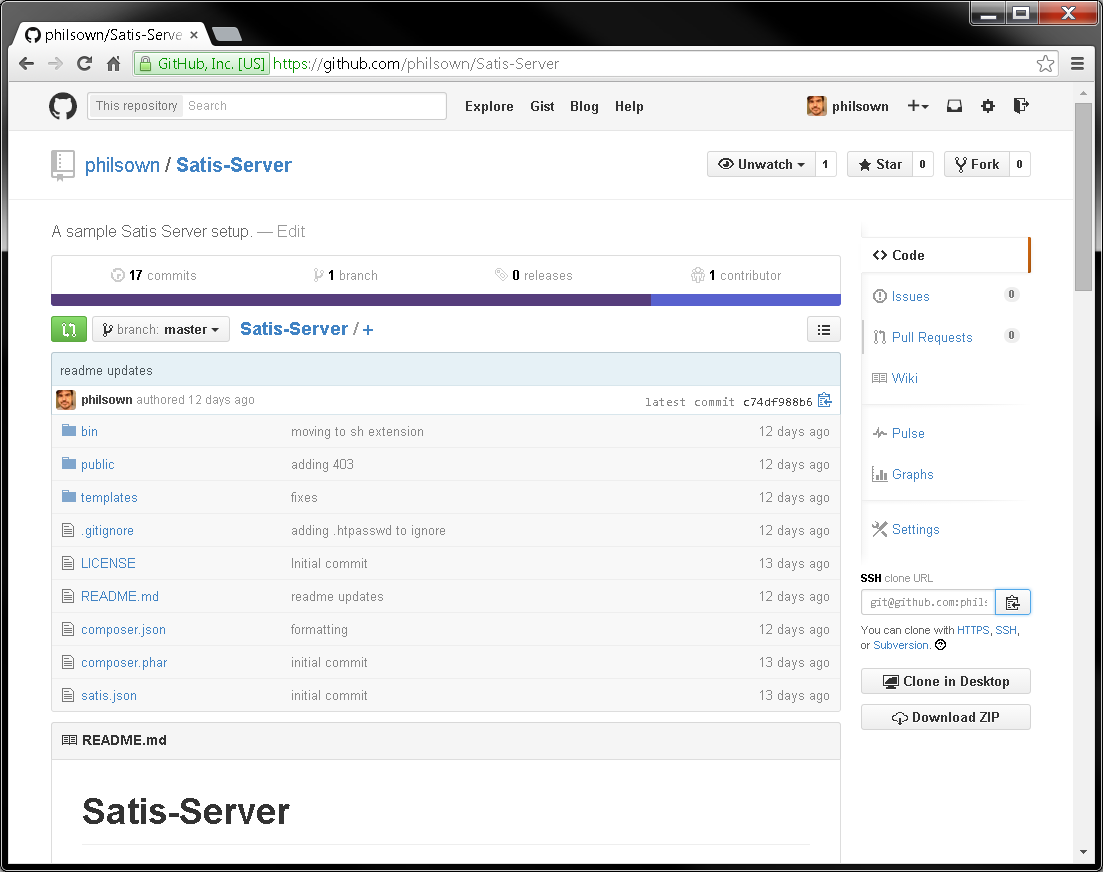Copy SSH clone URL to clipboard

click(1012, 603)
